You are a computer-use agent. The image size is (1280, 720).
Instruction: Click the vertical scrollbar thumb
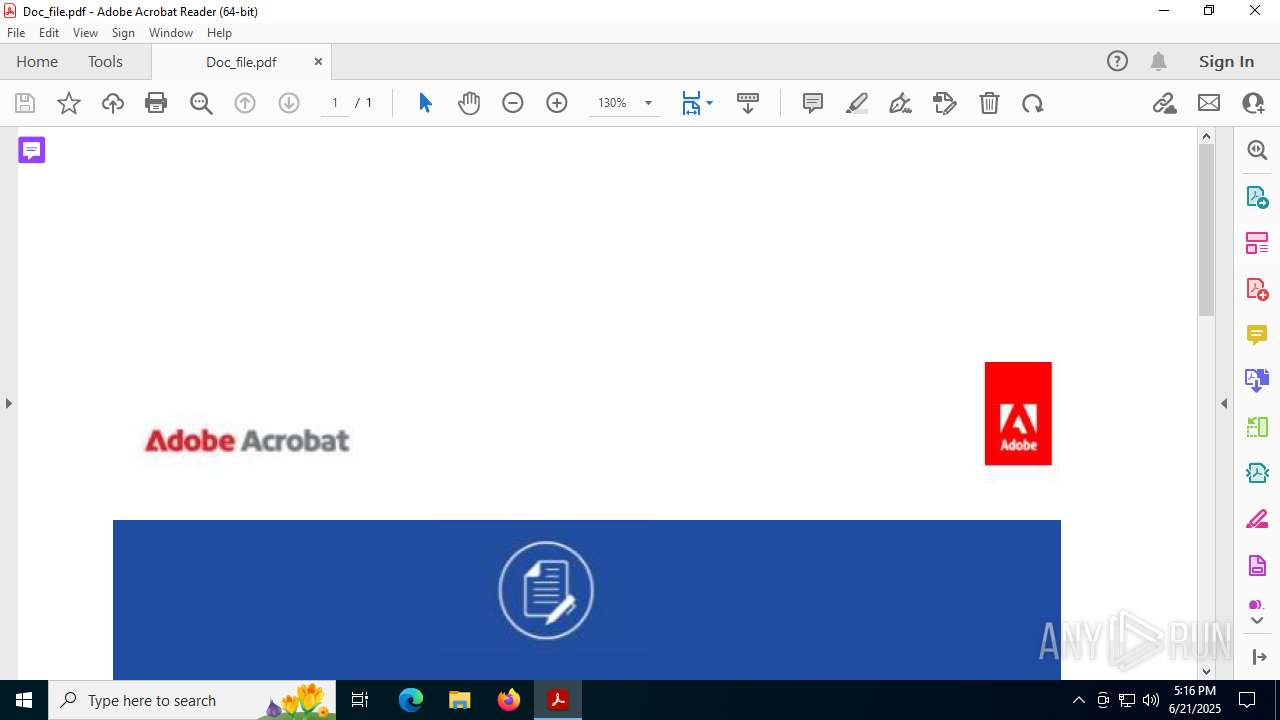tap(1206, 230)
